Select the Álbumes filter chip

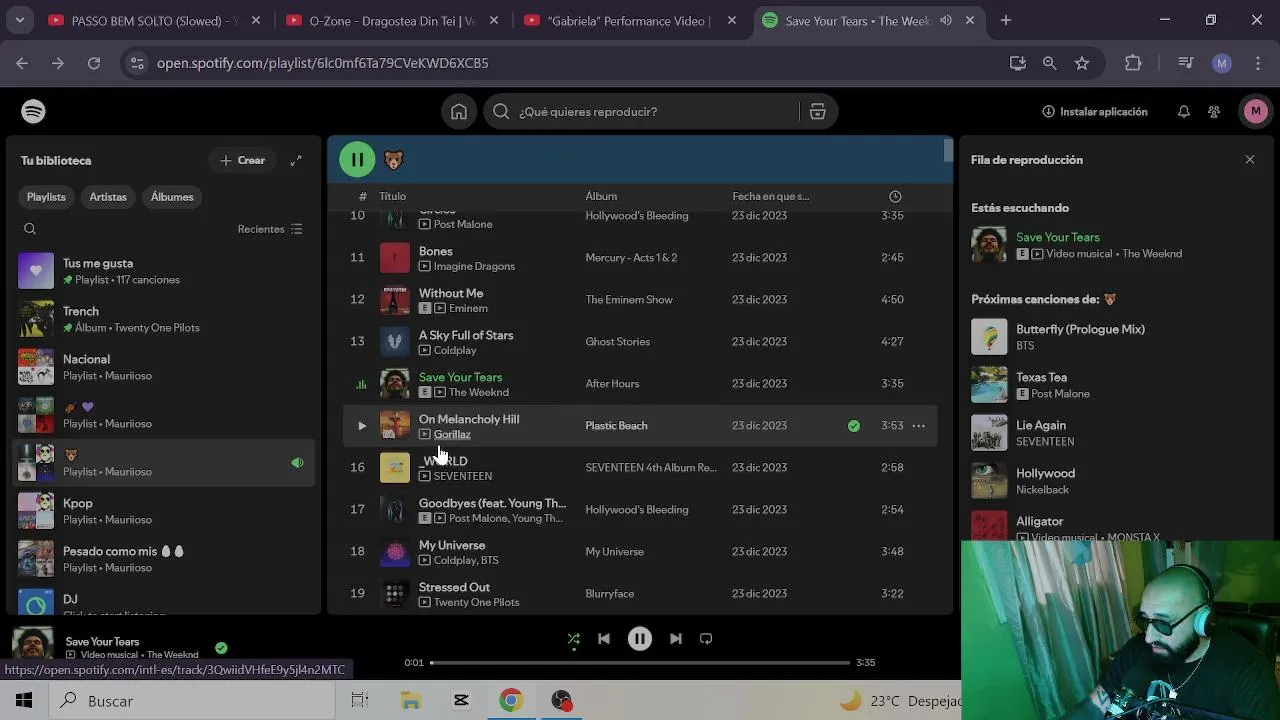point(172,197)
